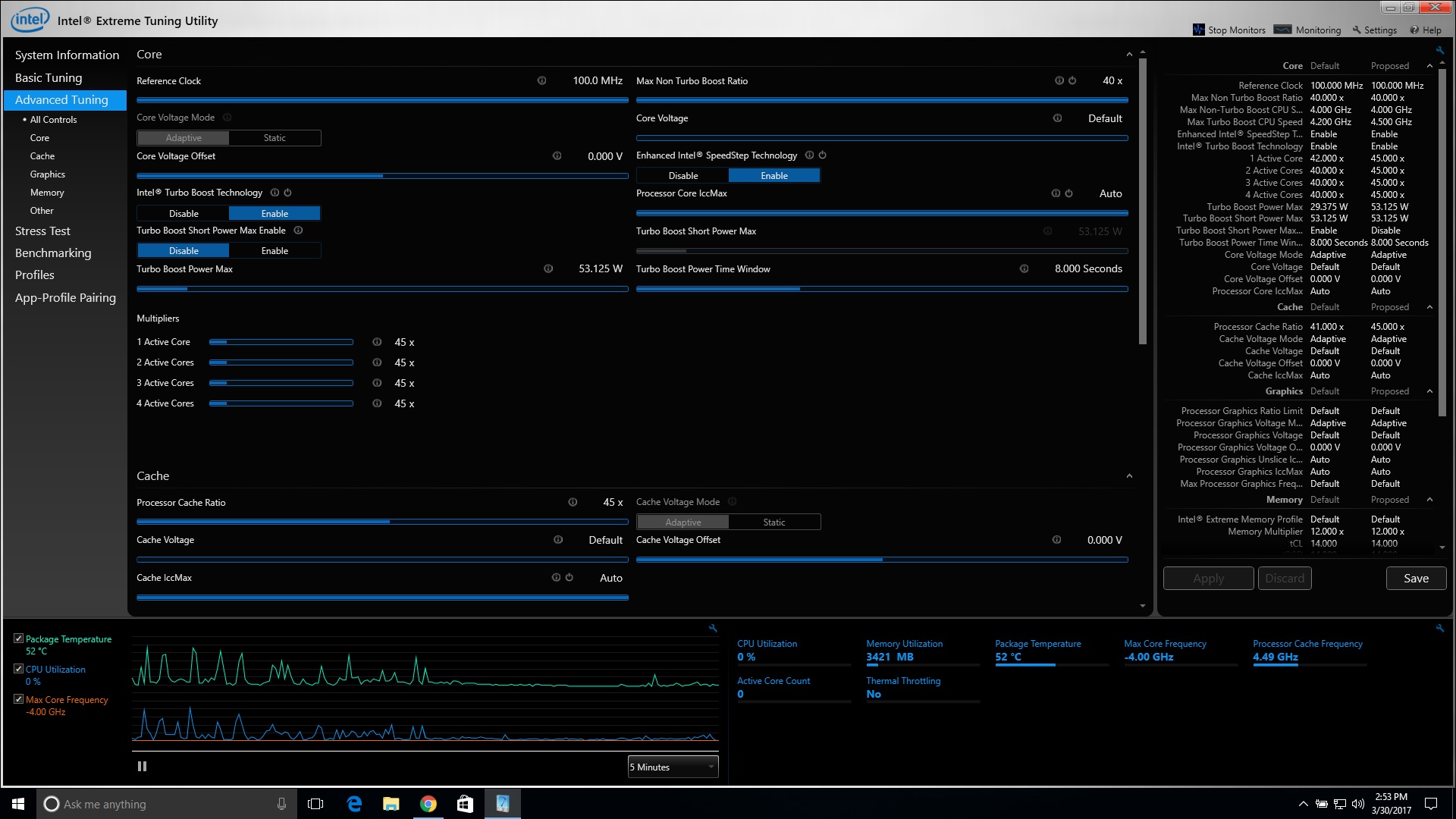Viewport: 1456px width, 819px height.
Task: Save the proposed tuning settings
Action: pos(1416,579)
